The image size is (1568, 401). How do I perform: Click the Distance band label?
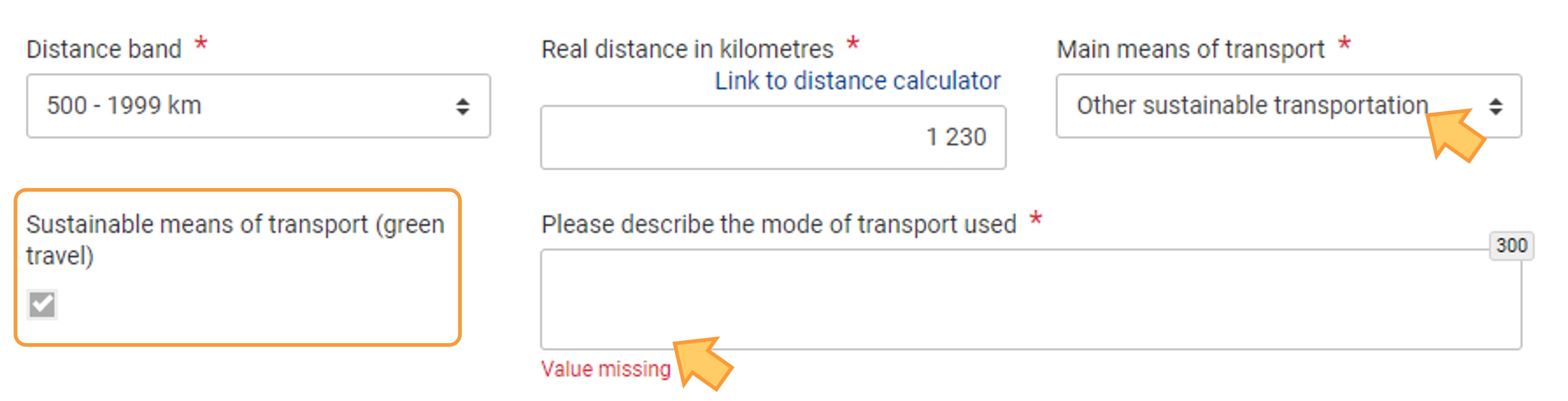104,49
